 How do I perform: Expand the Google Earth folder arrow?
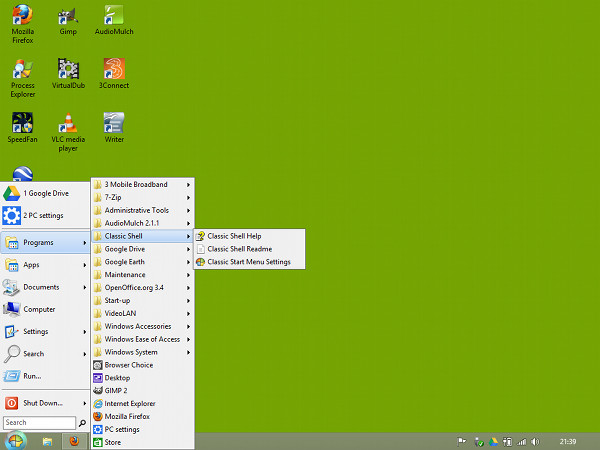188,262
